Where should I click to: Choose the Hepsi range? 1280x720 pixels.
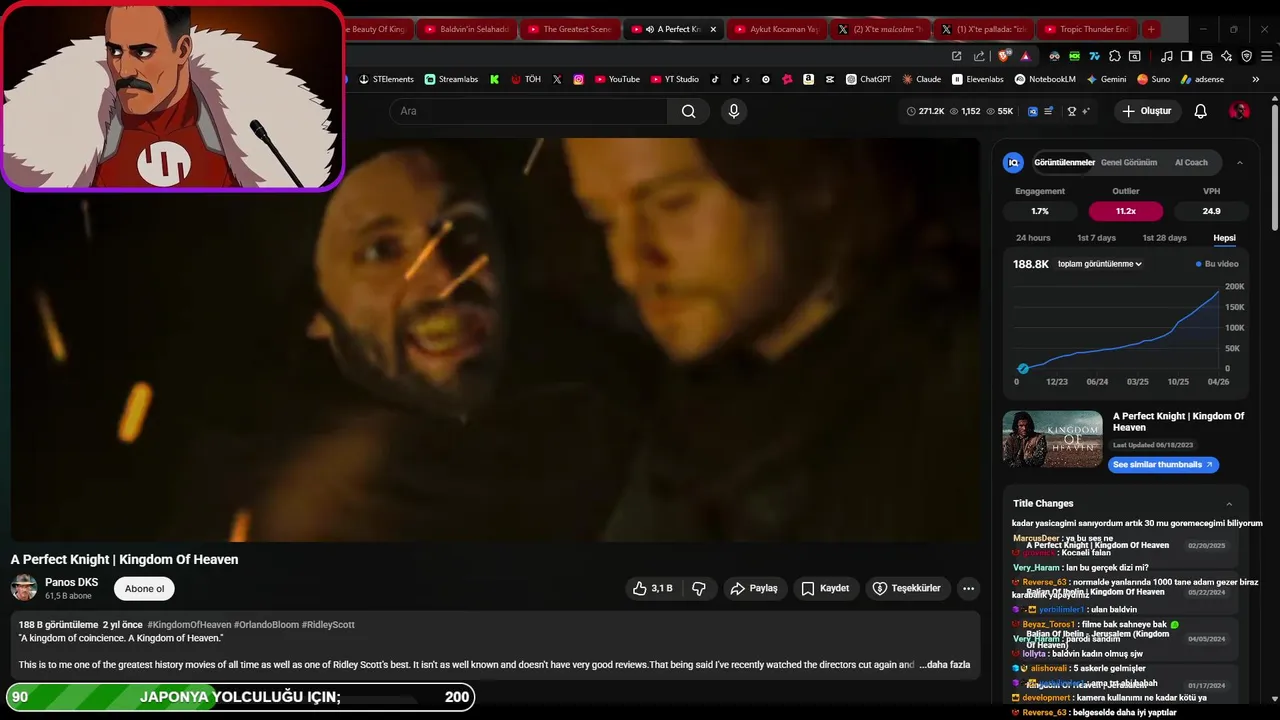point(1224,238)
